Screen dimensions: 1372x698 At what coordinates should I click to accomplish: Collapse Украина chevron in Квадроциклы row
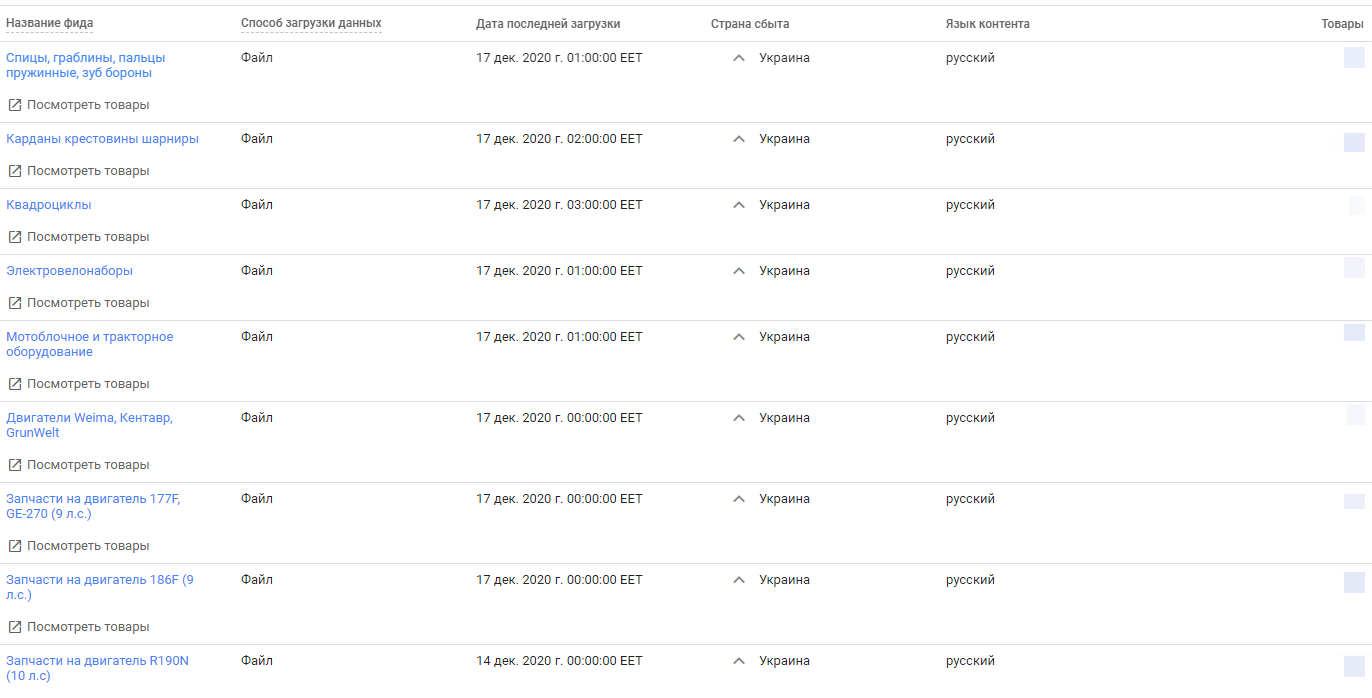[x=739, y=205]
